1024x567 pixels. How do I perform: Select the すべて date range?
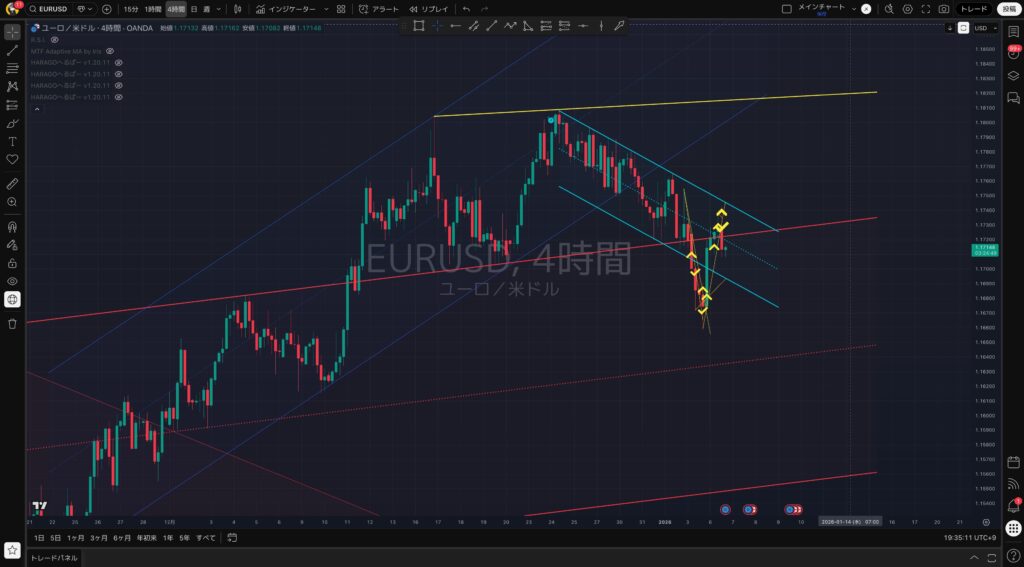[206, 538]
